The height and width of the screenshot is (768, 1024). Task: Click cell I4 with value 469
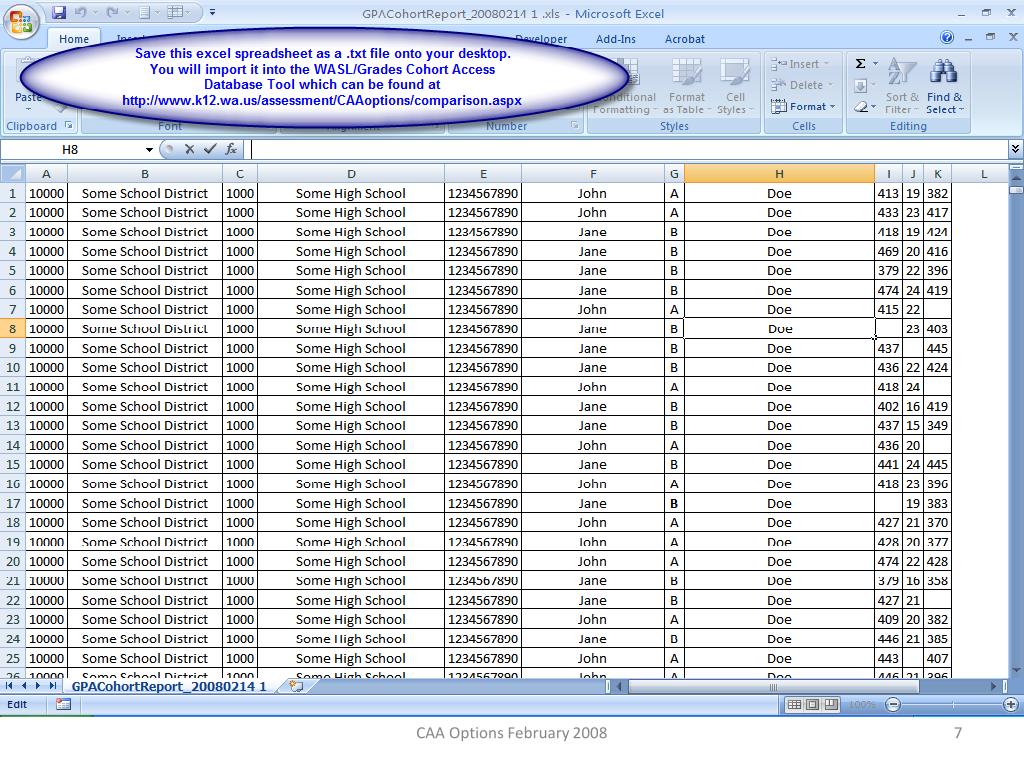click(888, 251)
